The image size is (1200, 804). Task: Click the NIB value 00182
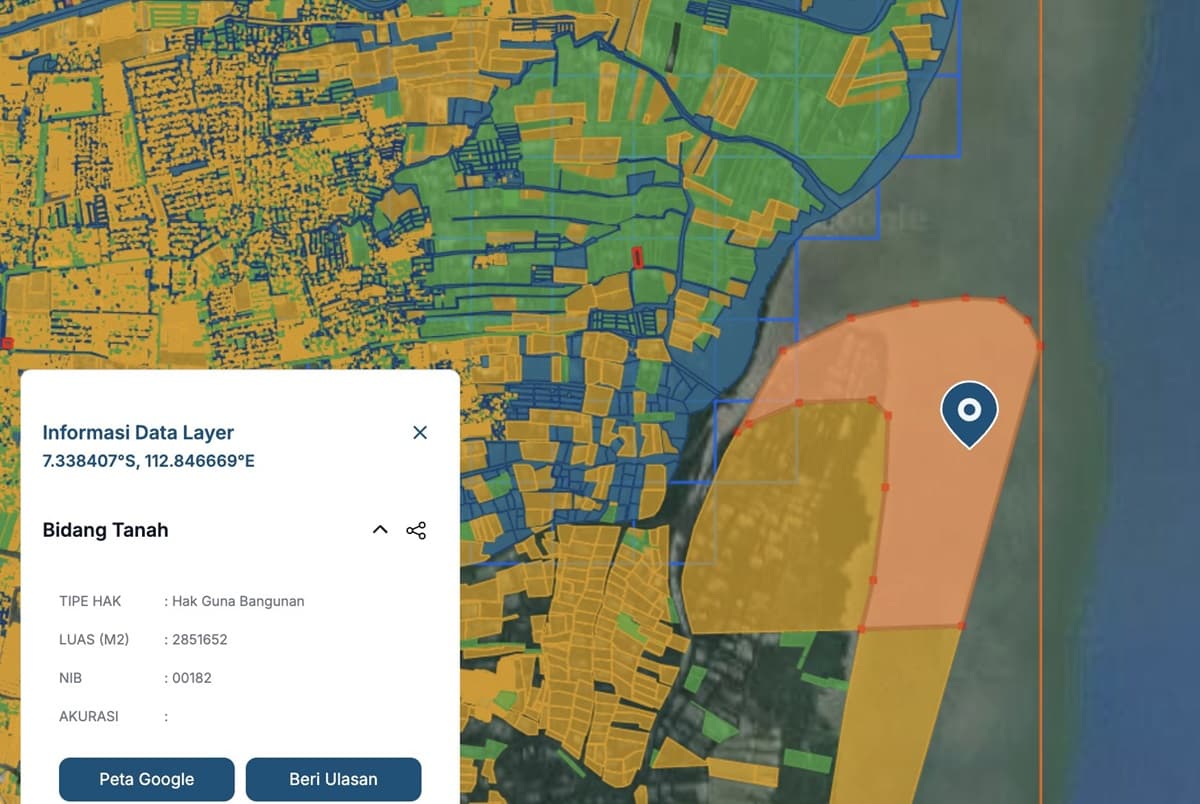pyautogui.click(x=192, y=678)
